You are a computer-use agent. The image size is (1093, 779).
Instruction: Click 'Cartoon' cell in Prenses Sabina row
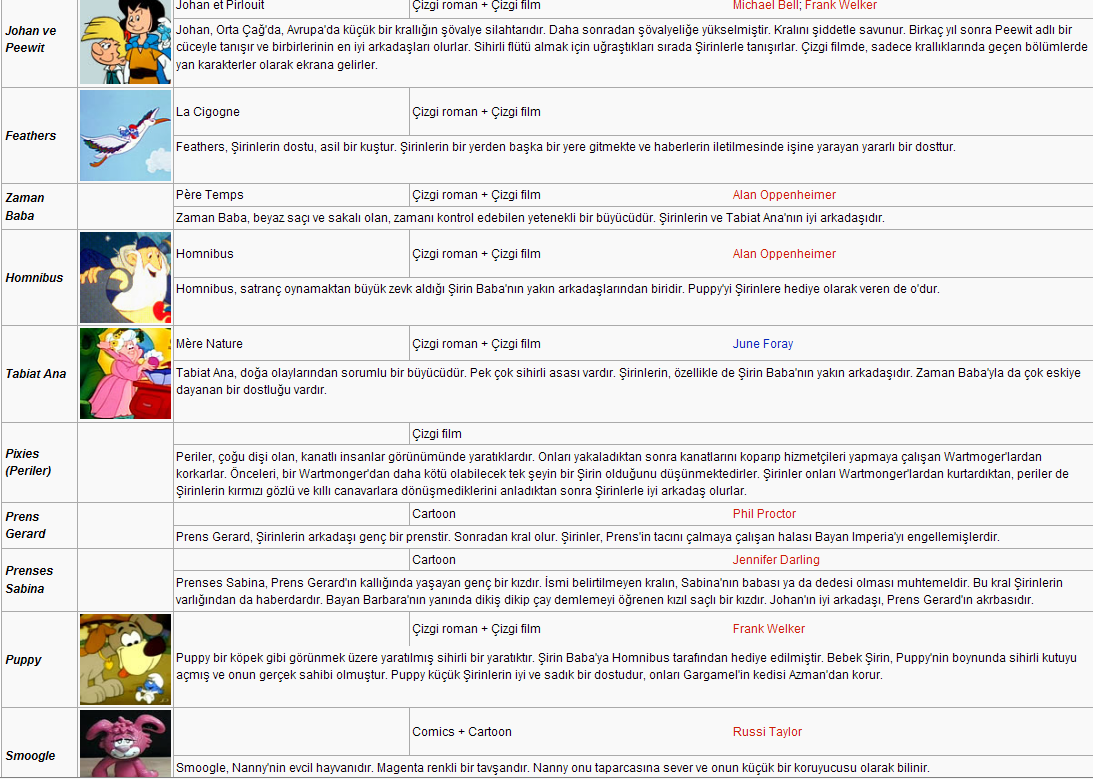point(434,560)
